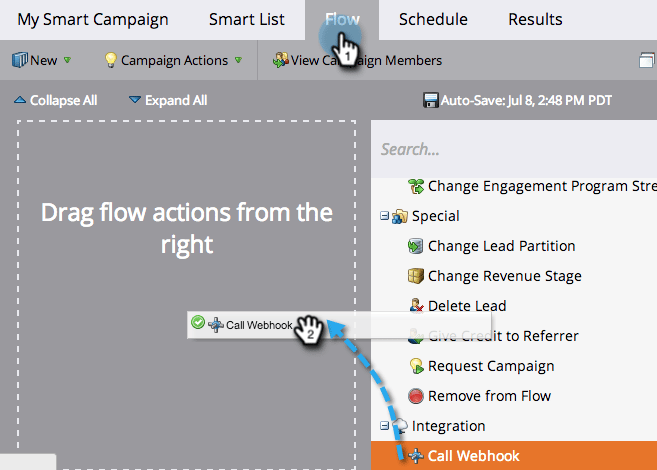Click the red Remove from Flow icon

pyautogui.click(x=416, y=396)
